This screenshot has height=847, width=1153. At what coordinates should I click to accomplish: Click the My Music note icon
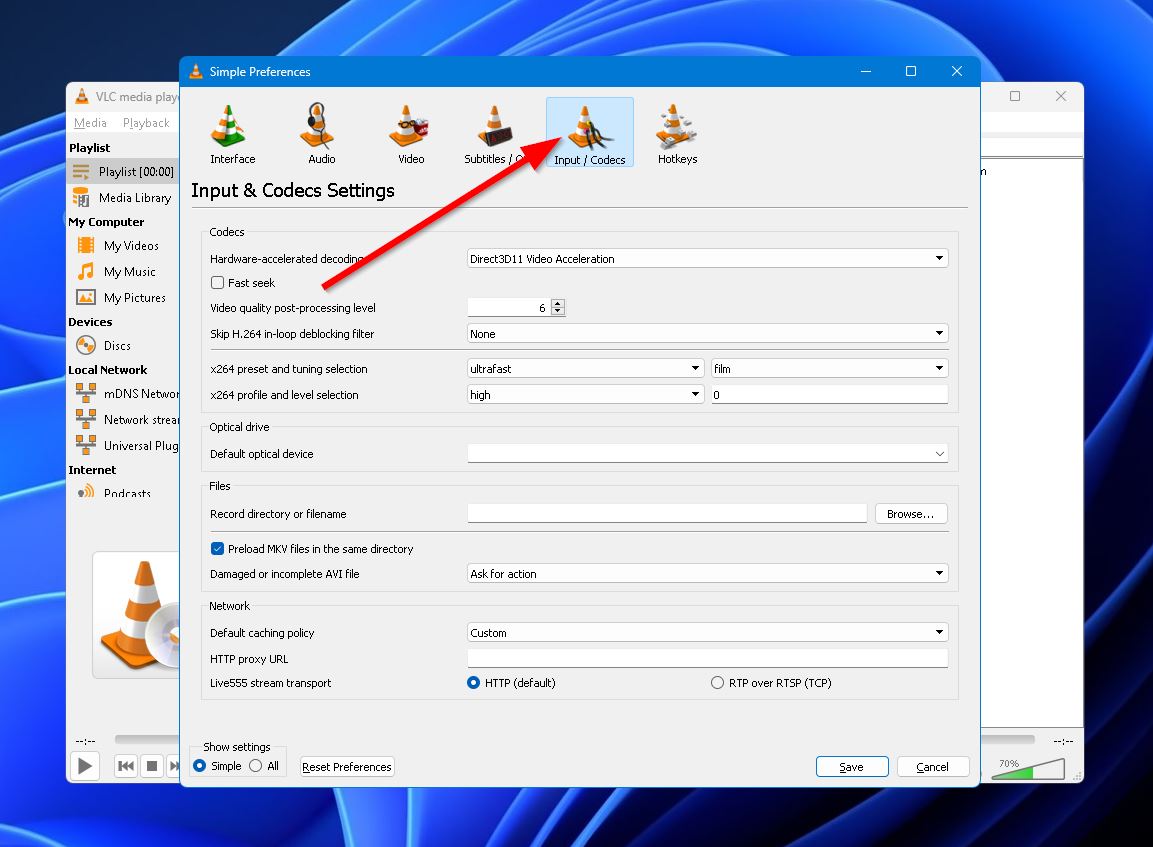[86, 271]
